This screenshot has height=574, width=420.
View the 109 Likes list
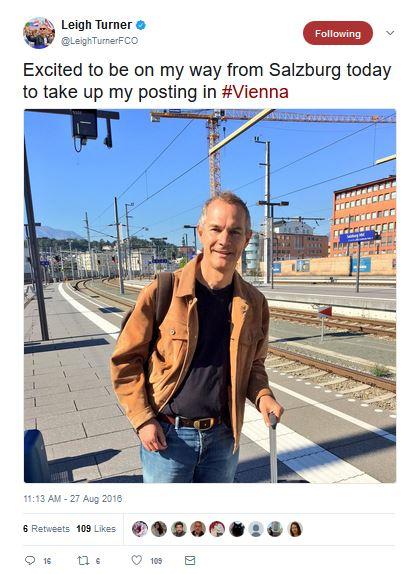pyautogui.click(x=96, y=529)
